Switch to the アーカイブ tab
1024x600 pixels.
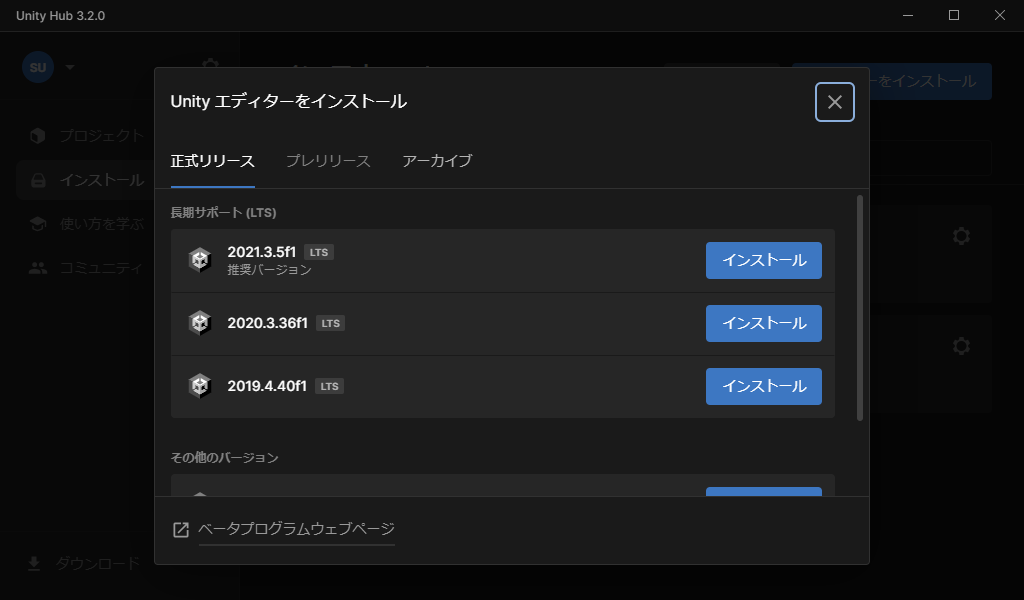click(x=436, y=161)
